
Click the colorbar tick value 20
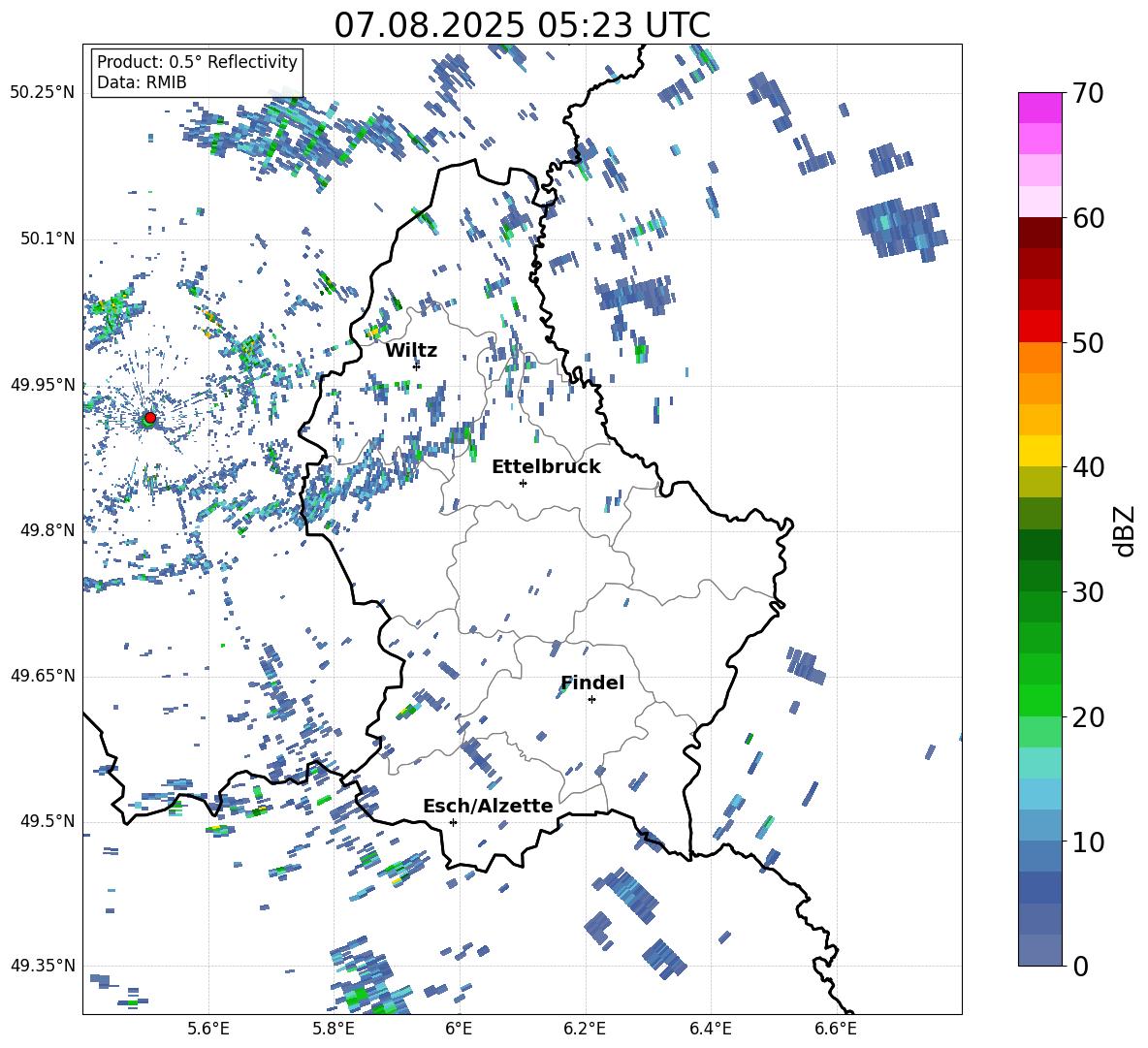(1088, 717)
